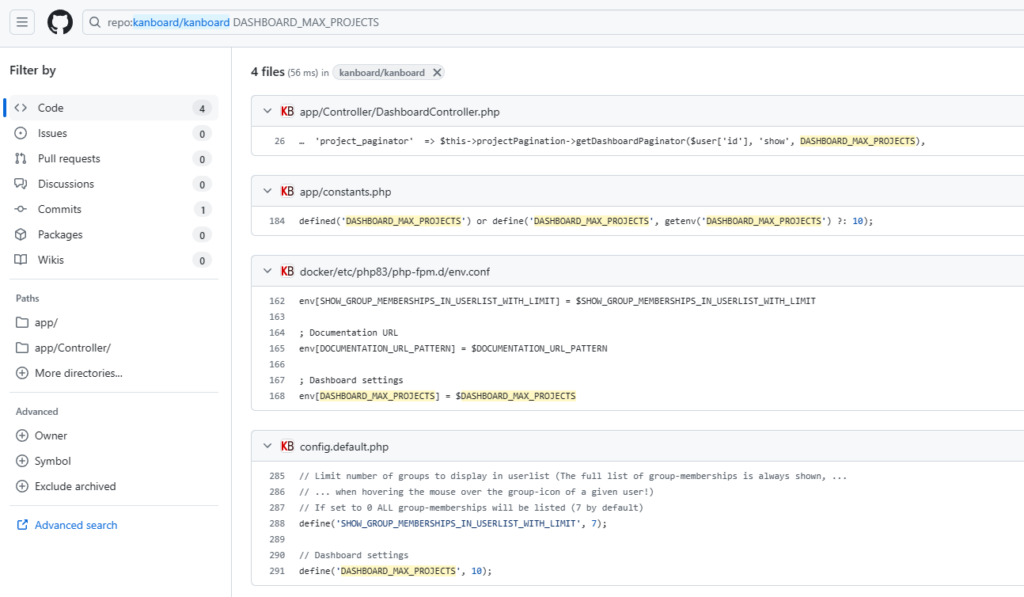Open config.default.php file
Viewport: 1024px width, 597px height.
pyautogui.click(x=344, y=447)
